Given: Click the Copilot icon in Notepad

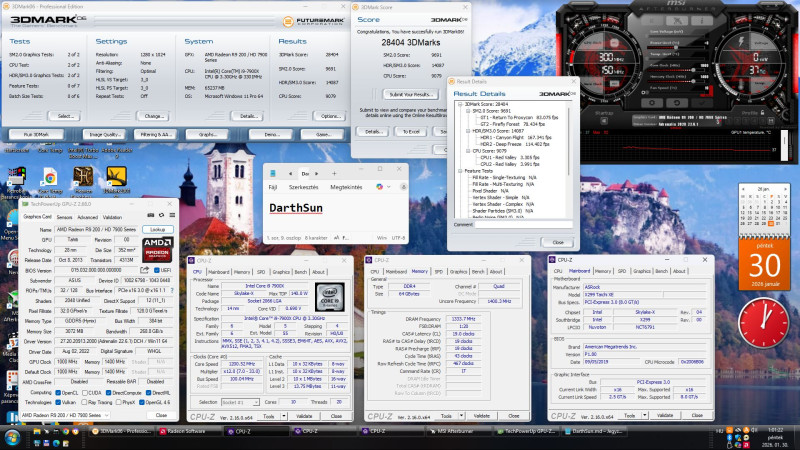Looking at the screenshot, I should click(378, 187).
